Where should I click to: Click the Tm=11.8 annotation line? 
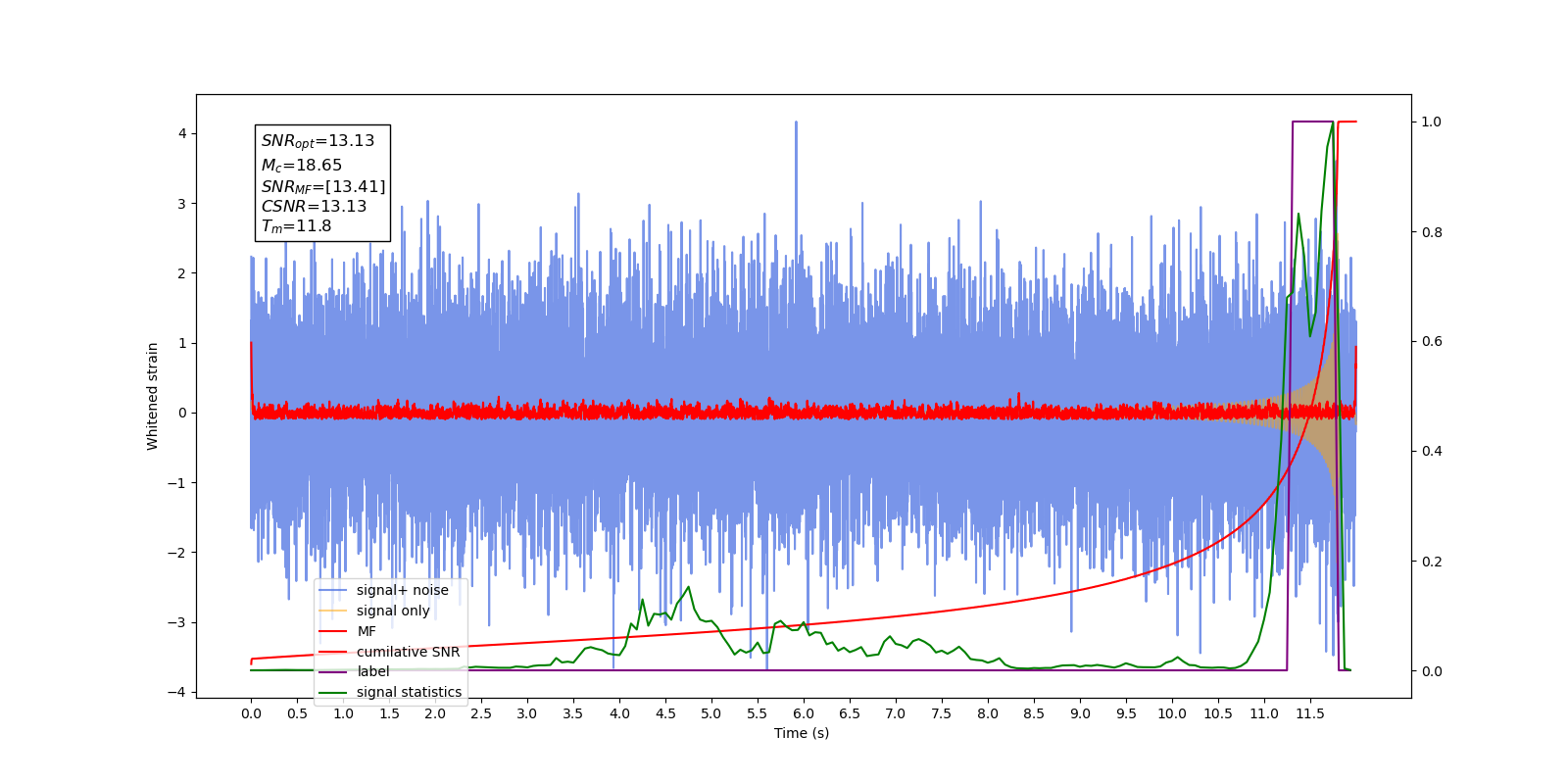(x=296, y=226)
